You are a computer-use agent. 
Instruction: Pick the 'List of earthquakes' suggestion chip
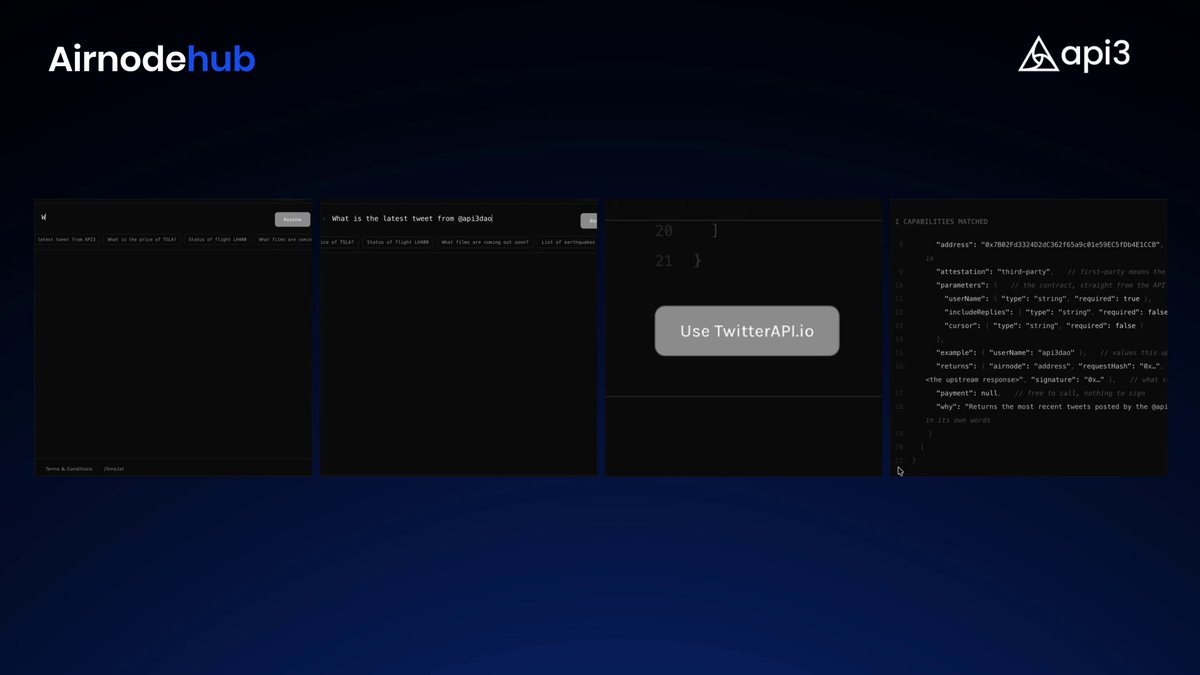click(x=567, y=242)
